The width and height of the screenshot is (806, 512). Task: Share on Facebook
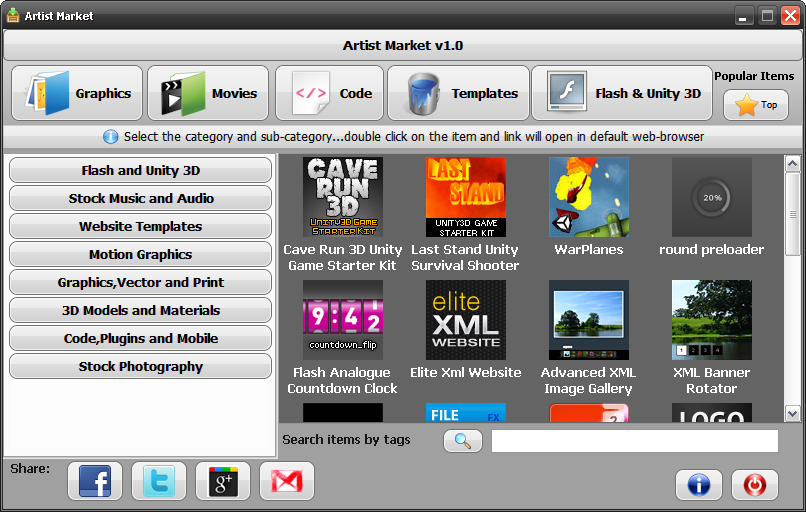pyautogui.click(x=95, y=481)
